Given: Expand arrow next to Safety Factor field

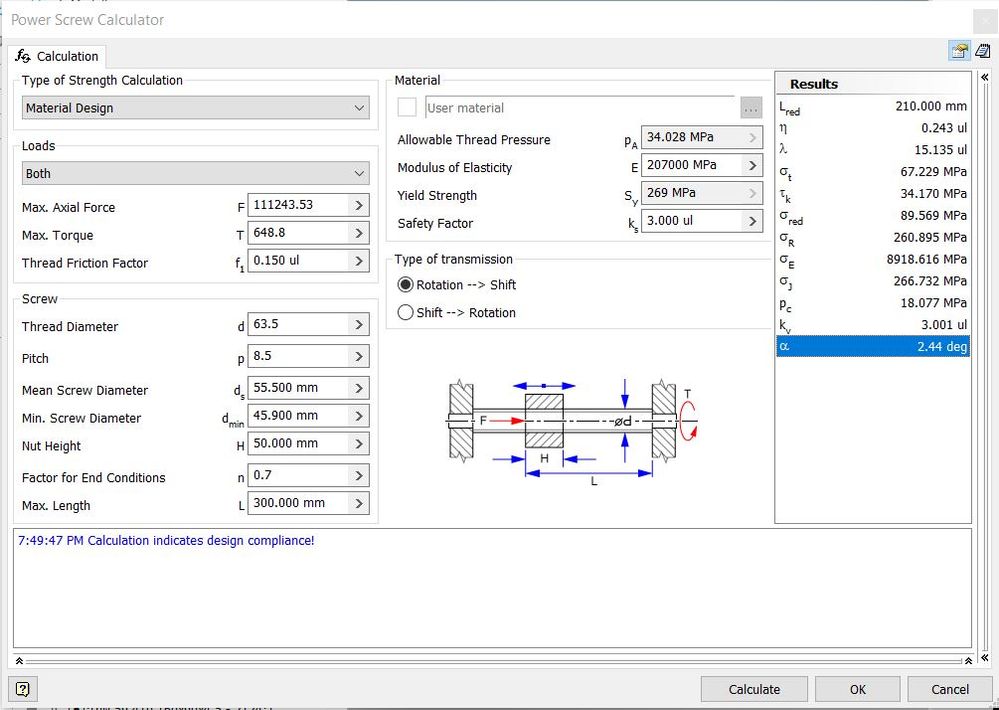Looking at the screenshot, I should pos(752,221).
